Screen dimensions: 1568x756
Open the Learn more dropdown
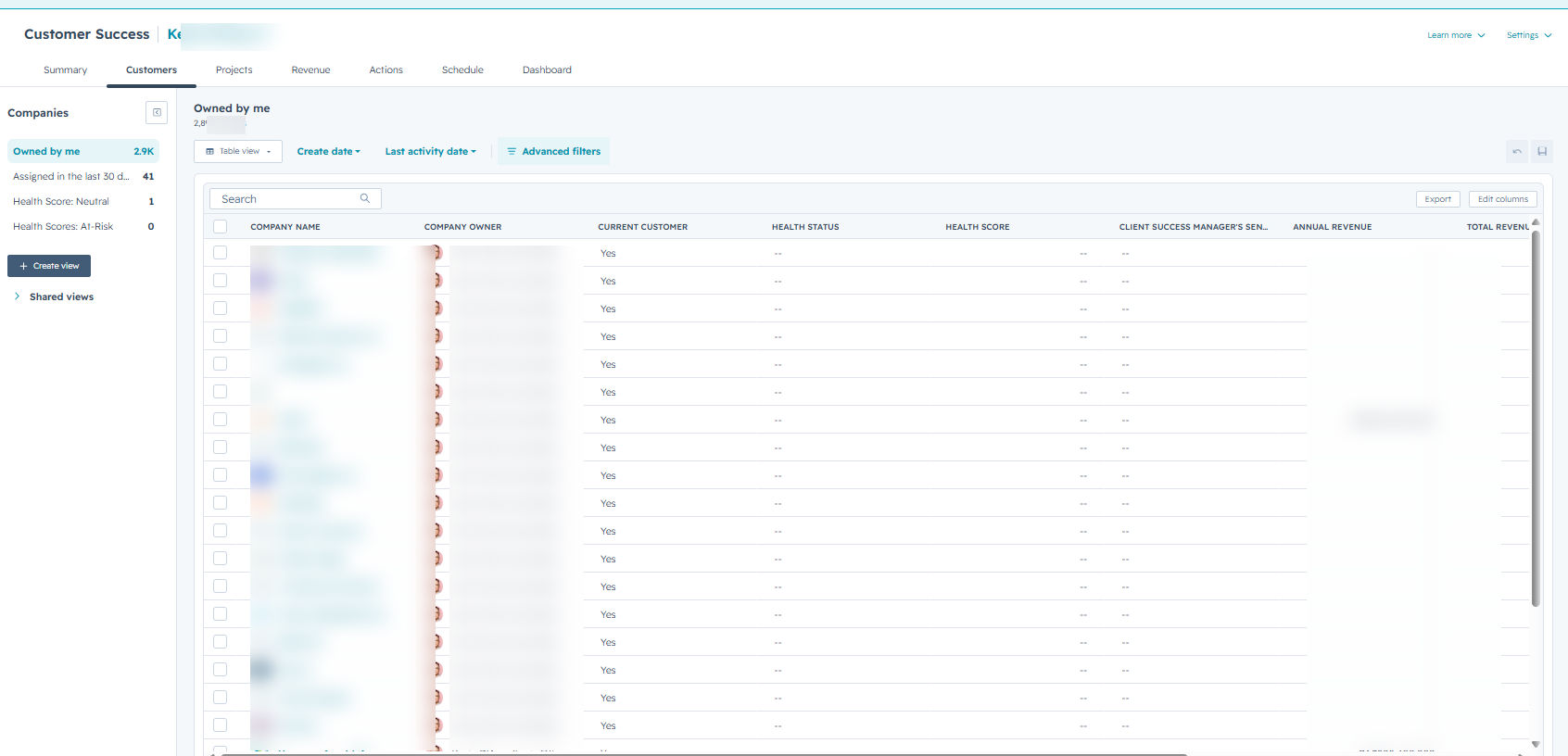[1456, 35]
